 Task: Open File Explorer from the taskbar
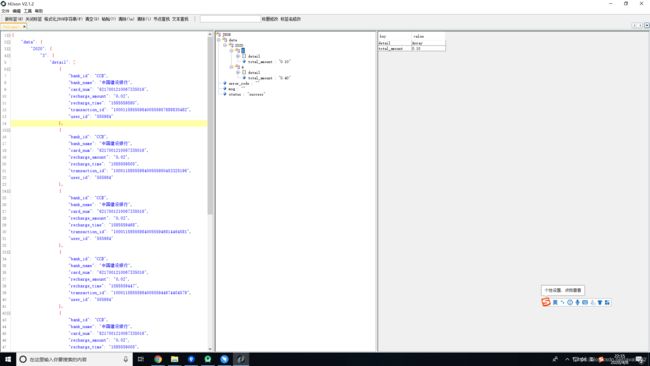click(x=175, y=359)
